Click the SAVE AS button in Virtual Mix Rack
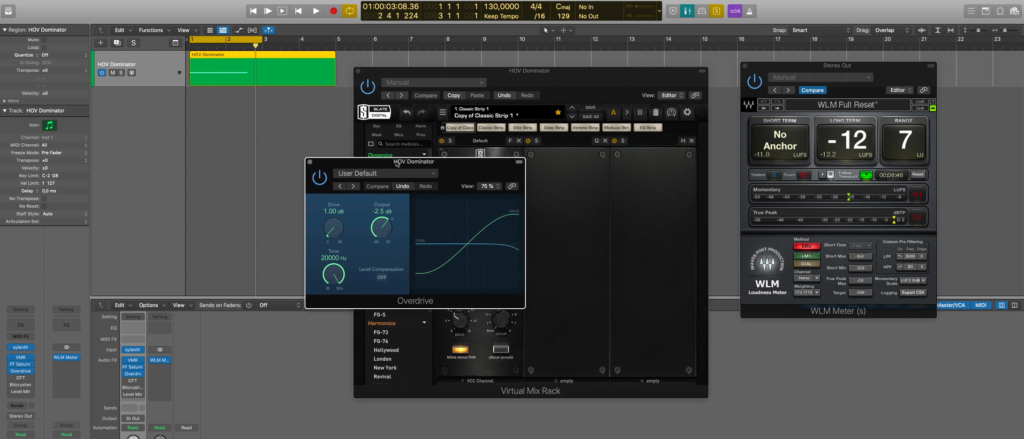Viewport: 1024px width, 439px height. pyautogui.click(x=590, y=116)
